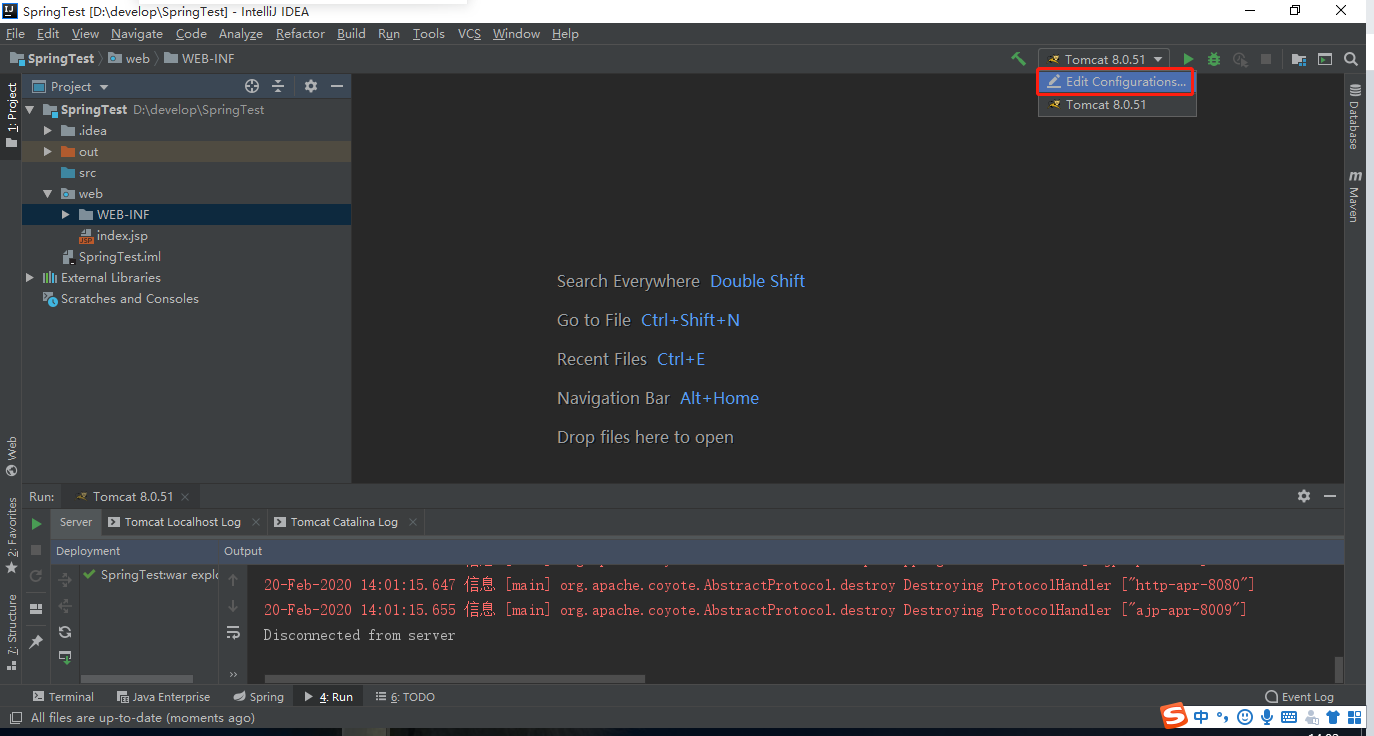Select Edit Configurations menu entry
The width and height of the screenshot is (1374, 736).
[x=1116, y=82]
